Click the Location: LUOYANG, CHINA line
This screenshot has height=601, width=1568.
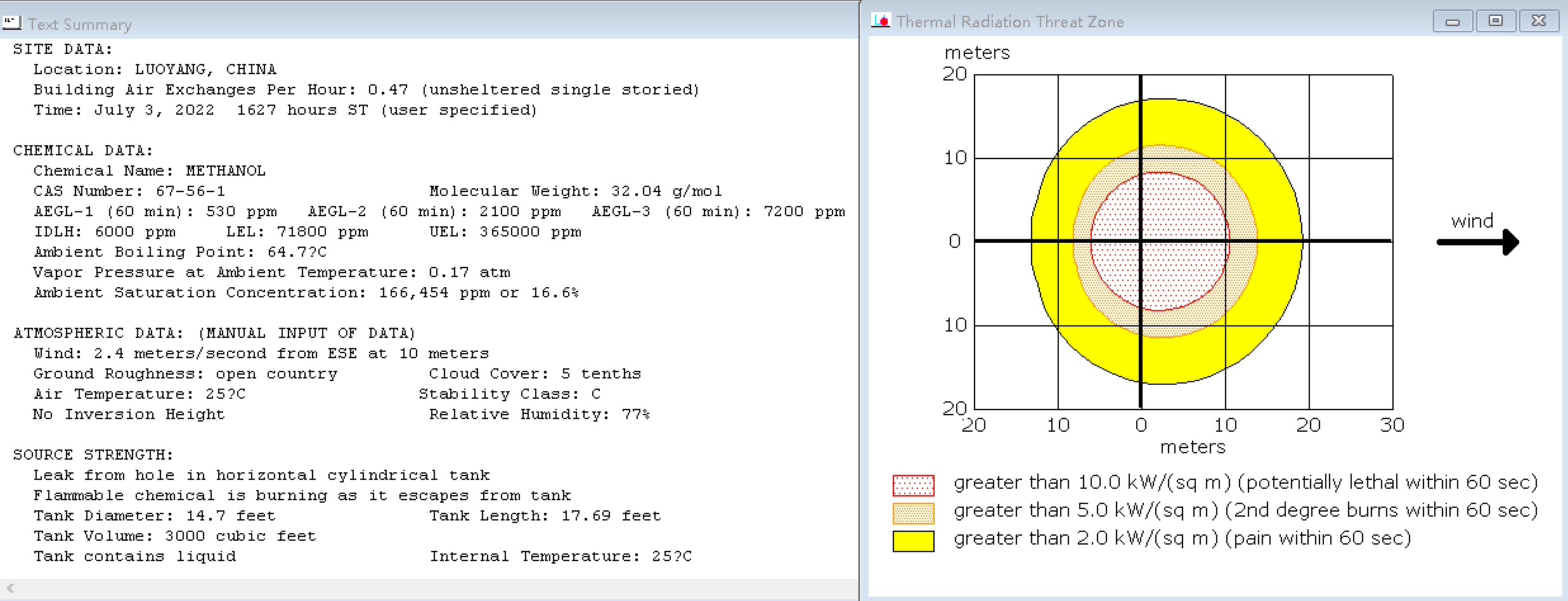(155, 70)
